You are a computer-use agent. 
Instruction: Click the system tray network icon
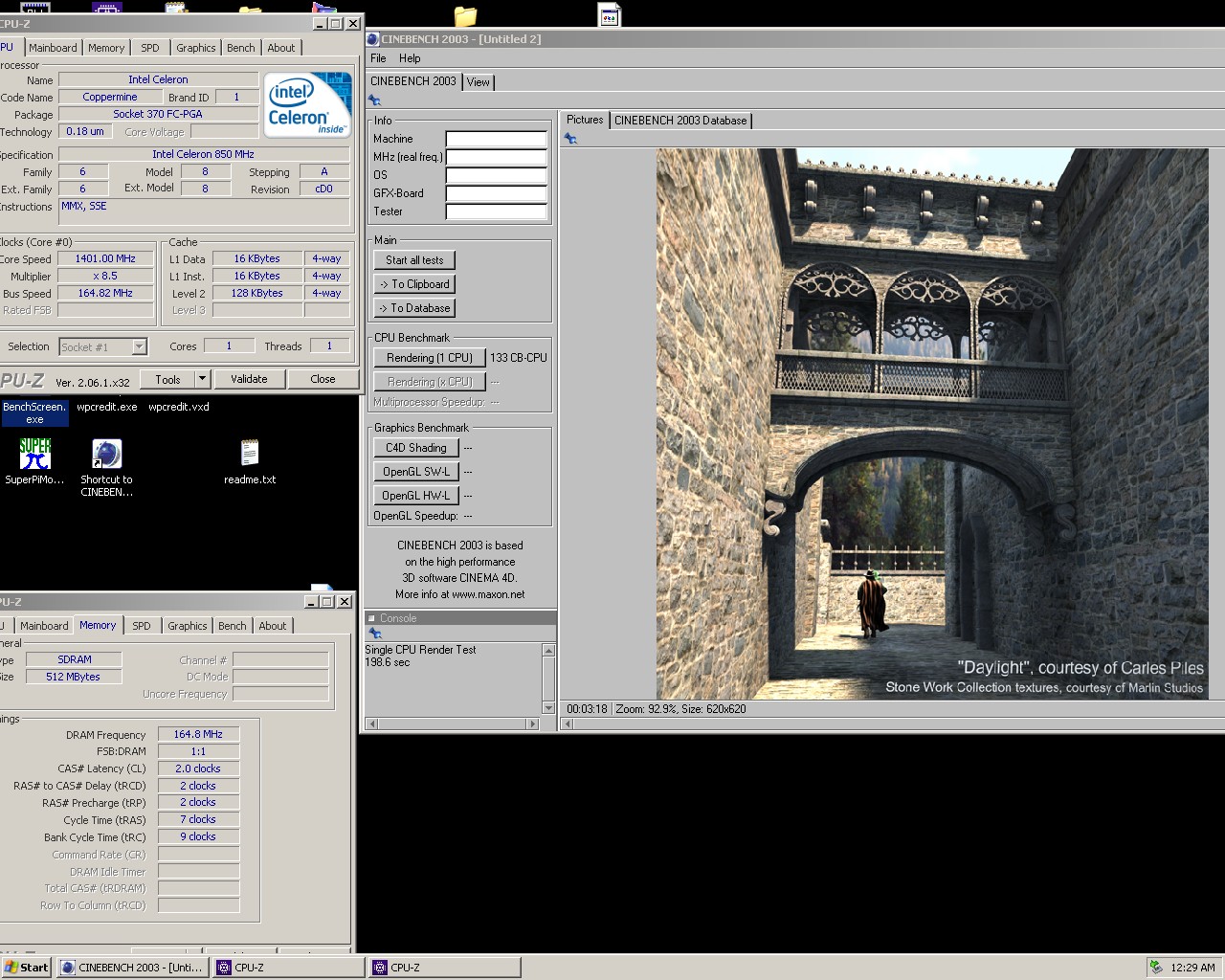(x=1156, y=967)
